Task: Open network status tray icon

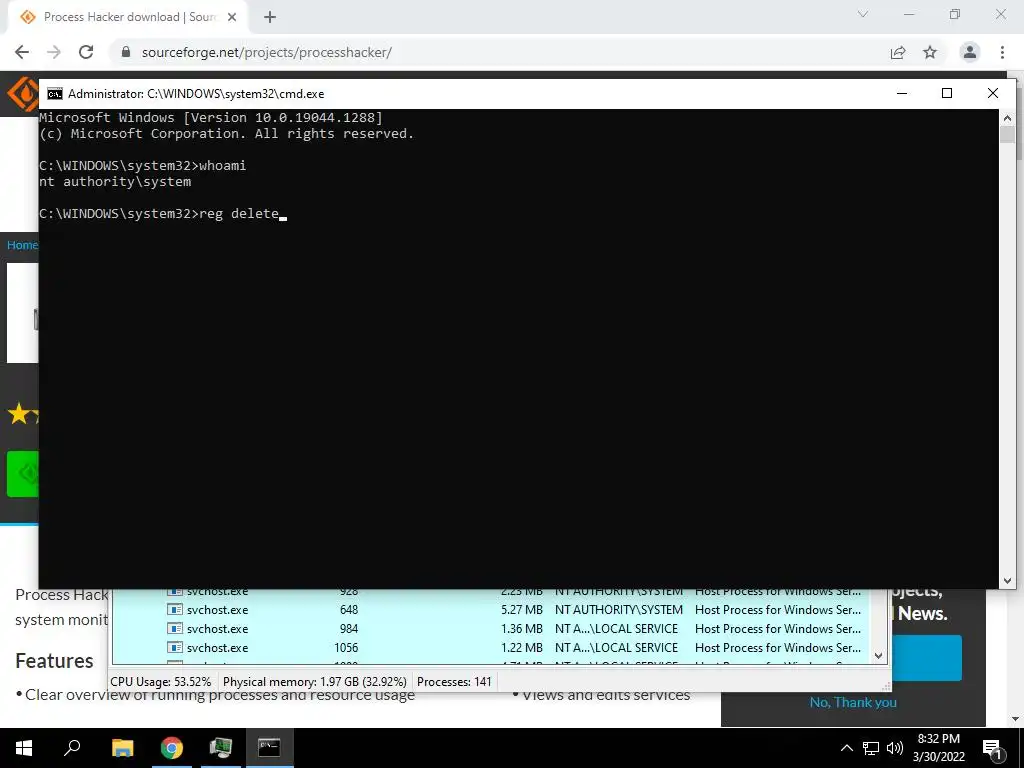Action: (871, 748)
